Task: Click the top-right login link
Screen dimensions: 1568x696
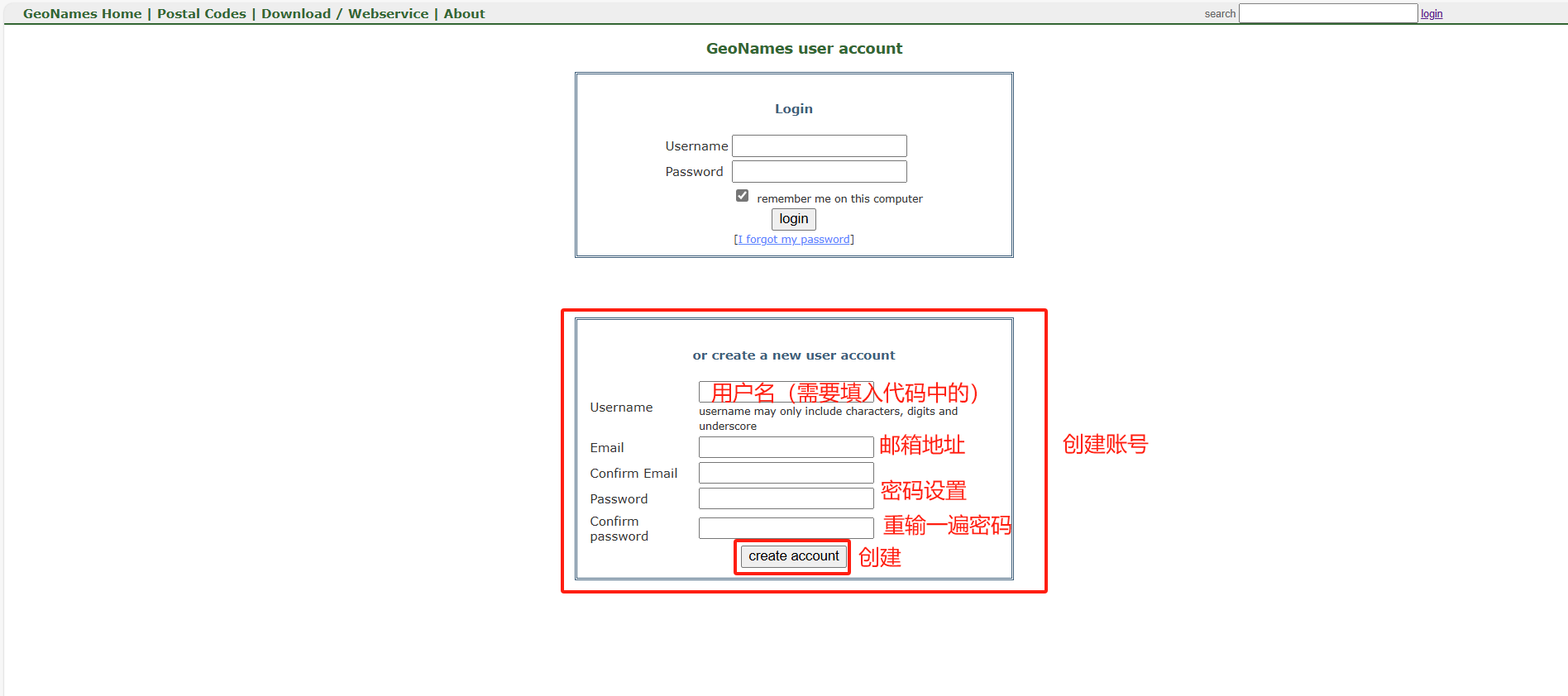Action: tap(1432, 13)
